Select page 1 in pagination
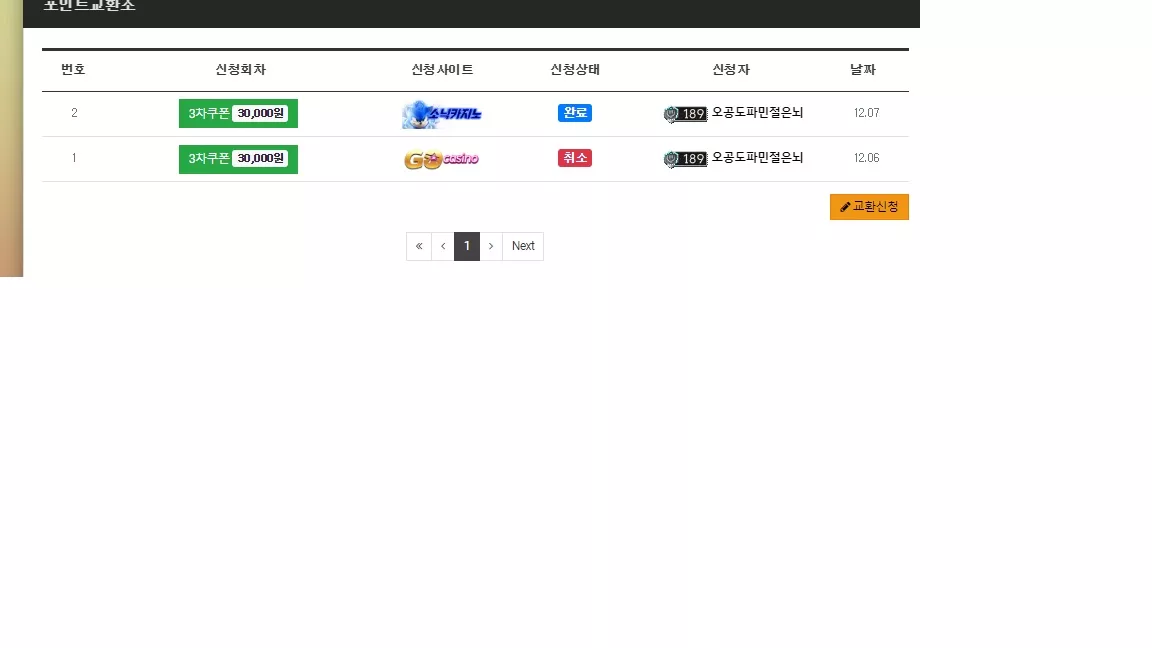Viewport: 1152px width, 648px height. (x=467, y=246)
